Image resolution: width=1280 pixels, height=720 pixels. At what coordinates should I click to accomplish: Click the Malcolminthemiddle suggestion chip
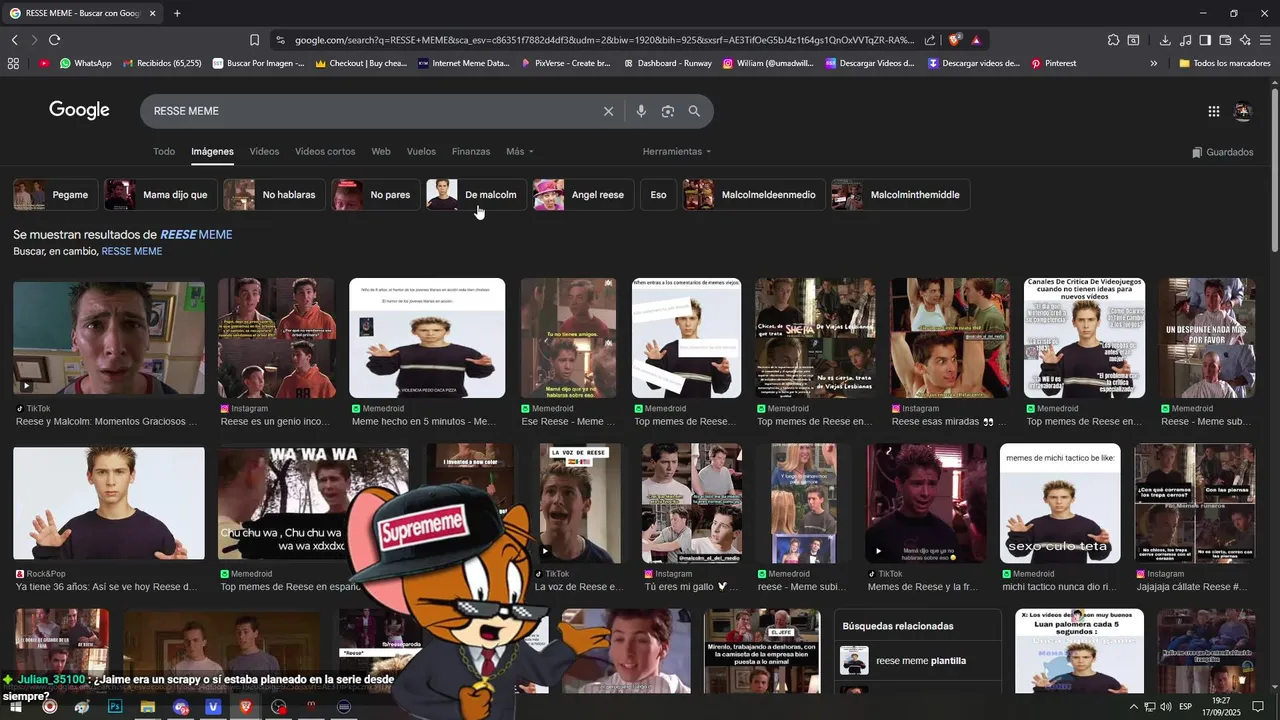click(x=900, y=195)
